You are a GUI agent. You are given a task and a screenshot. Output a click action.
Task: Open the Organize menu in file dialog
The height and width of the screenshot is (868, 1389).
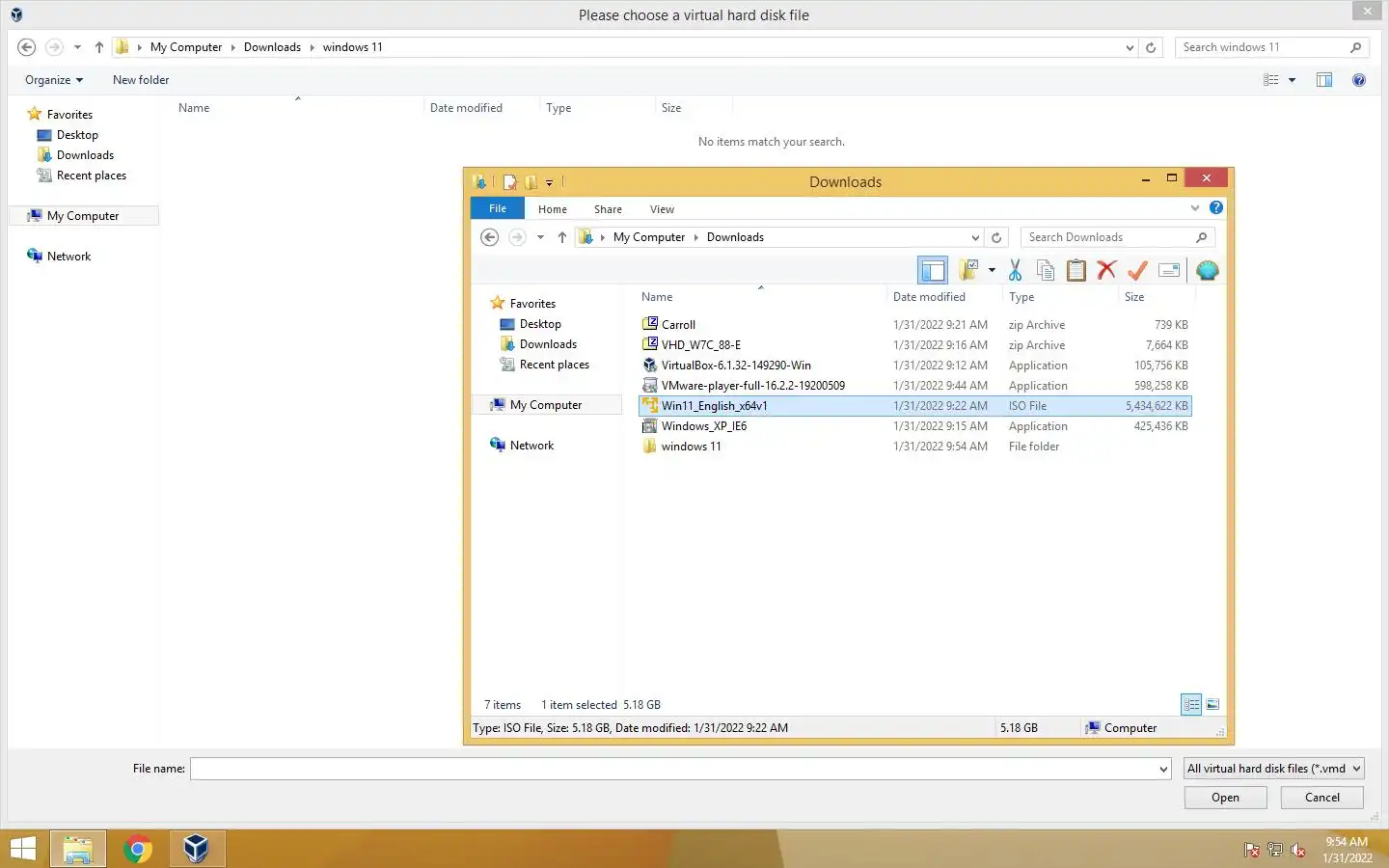[x=54, y=80]
